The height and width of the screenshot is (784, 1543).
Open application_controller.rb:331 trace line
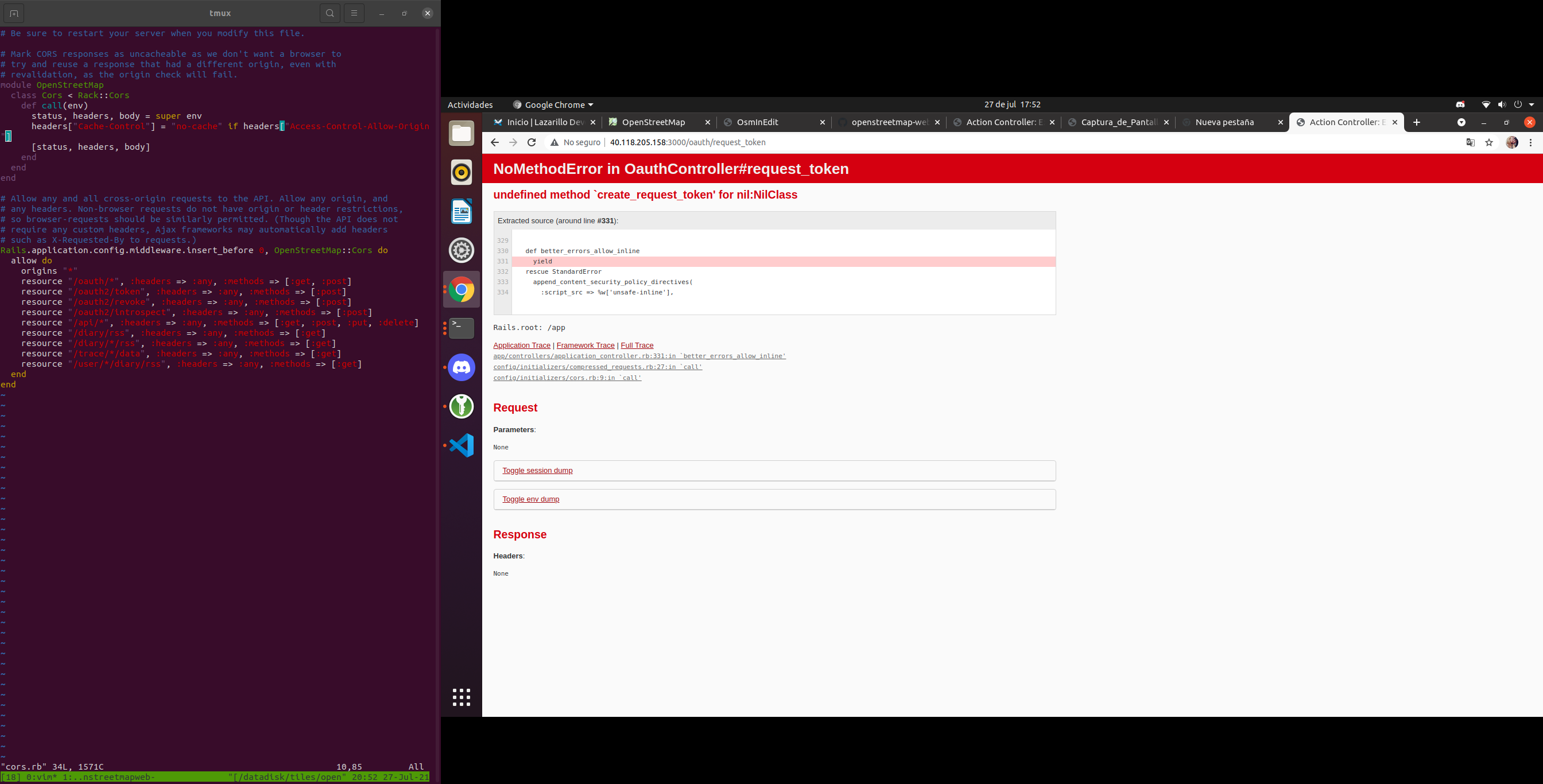pos(639,356)
